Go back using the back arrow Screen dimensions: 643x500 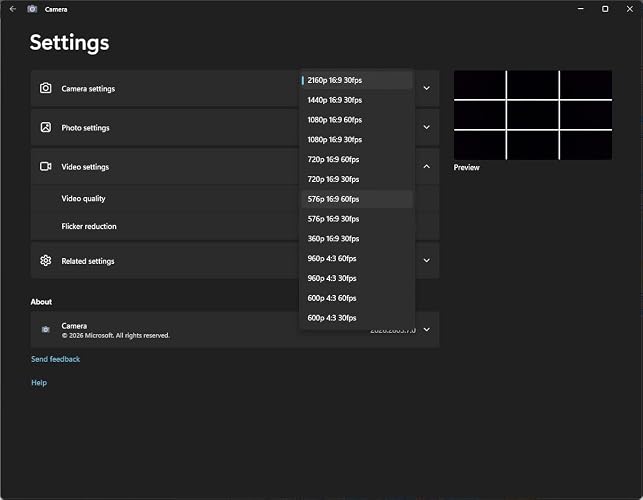tap(13, 9)
